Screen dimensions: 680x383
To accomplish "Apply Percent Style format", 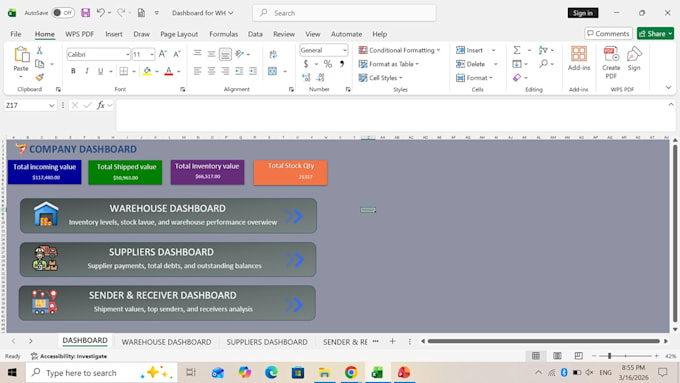I will (328, 64).
